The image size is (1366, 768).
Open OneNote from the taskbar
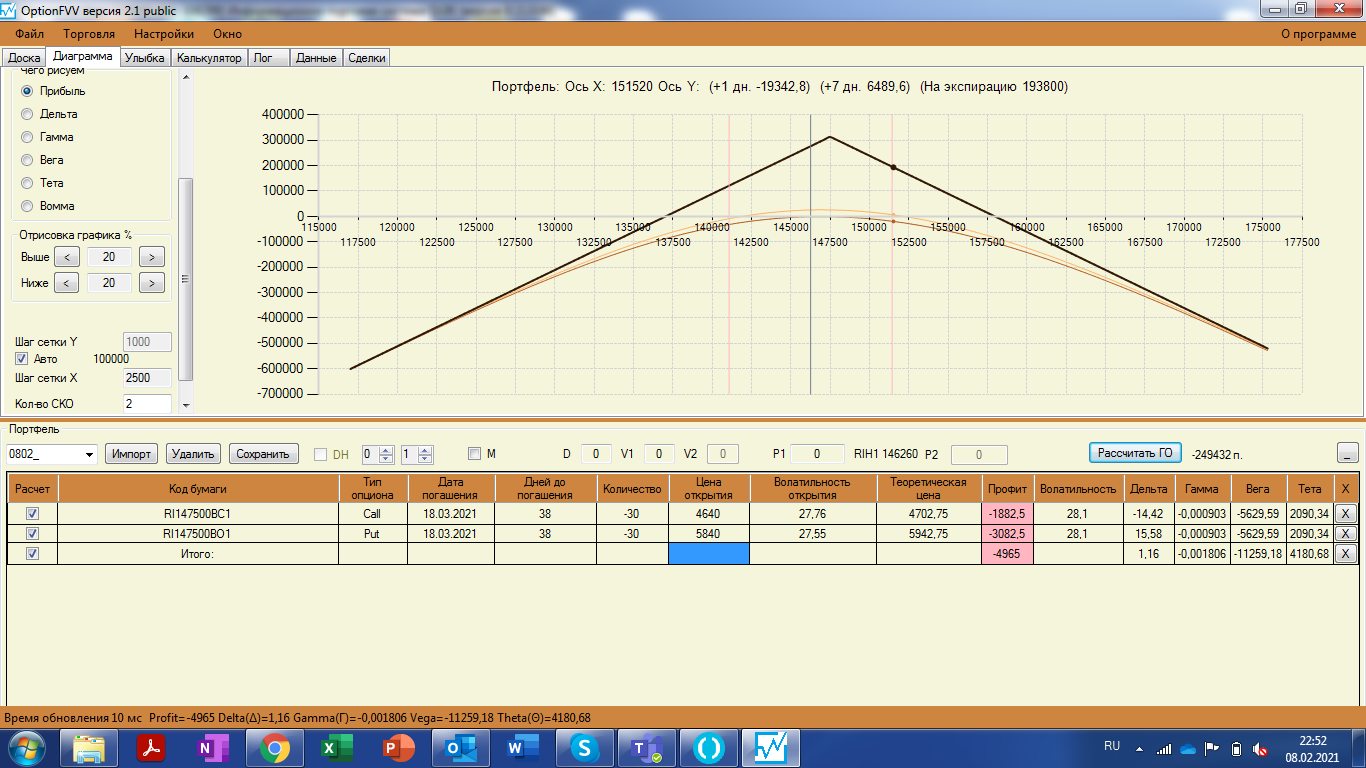(x=213, y=748)
